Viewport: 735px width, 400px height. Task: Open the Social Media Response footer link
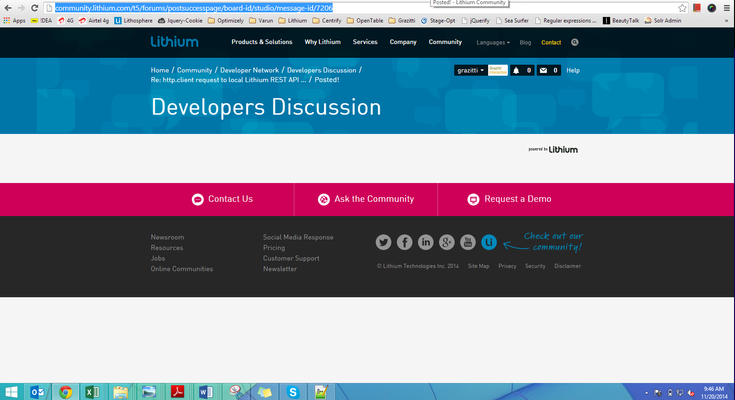coord(298,237)
